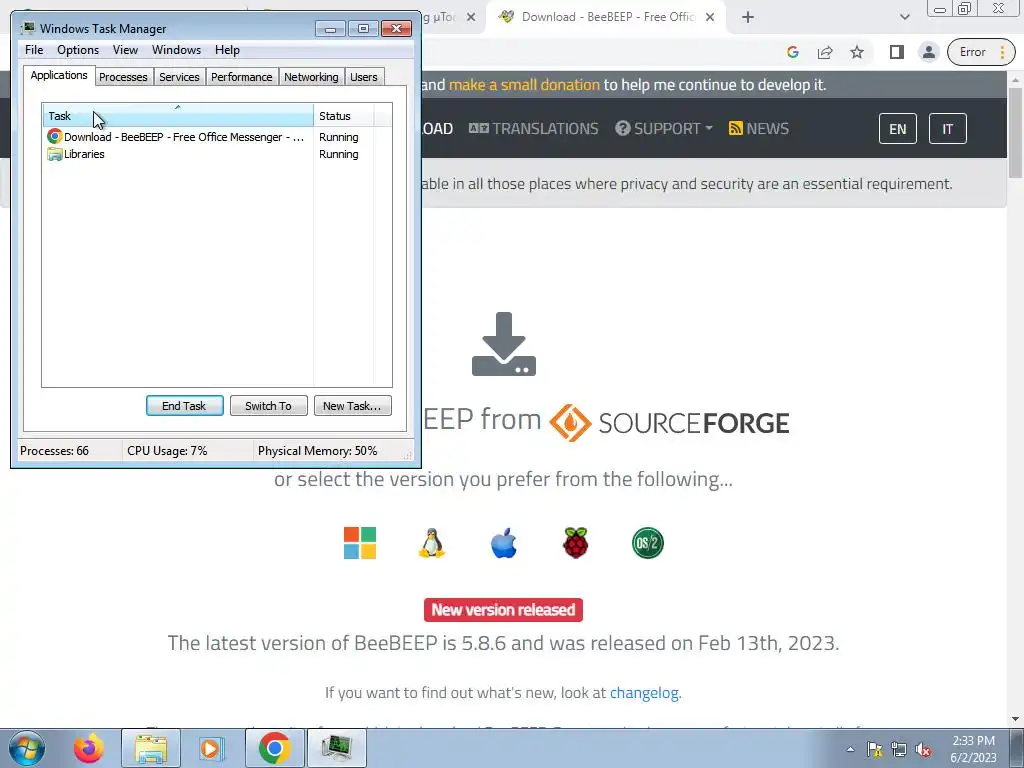Viewport: 1024px width, 768px height.
Task: Switch to the Performance tab
Action: 242,77
